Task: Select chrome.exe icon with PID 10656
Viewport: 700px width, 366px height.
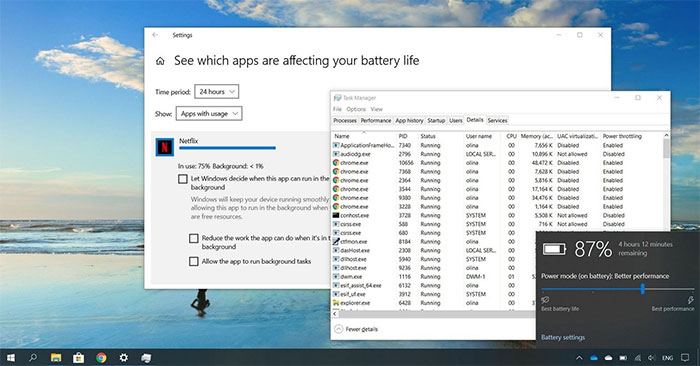Action: (x=336, y=163)
